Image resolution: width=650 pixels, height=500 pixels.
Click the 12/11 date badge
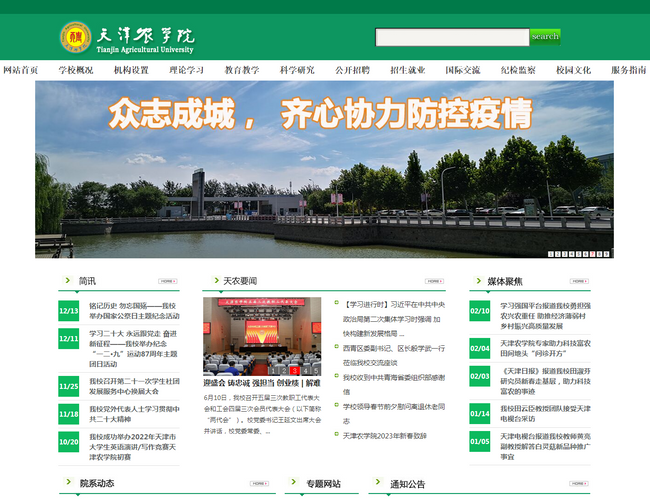click(68, 338)
